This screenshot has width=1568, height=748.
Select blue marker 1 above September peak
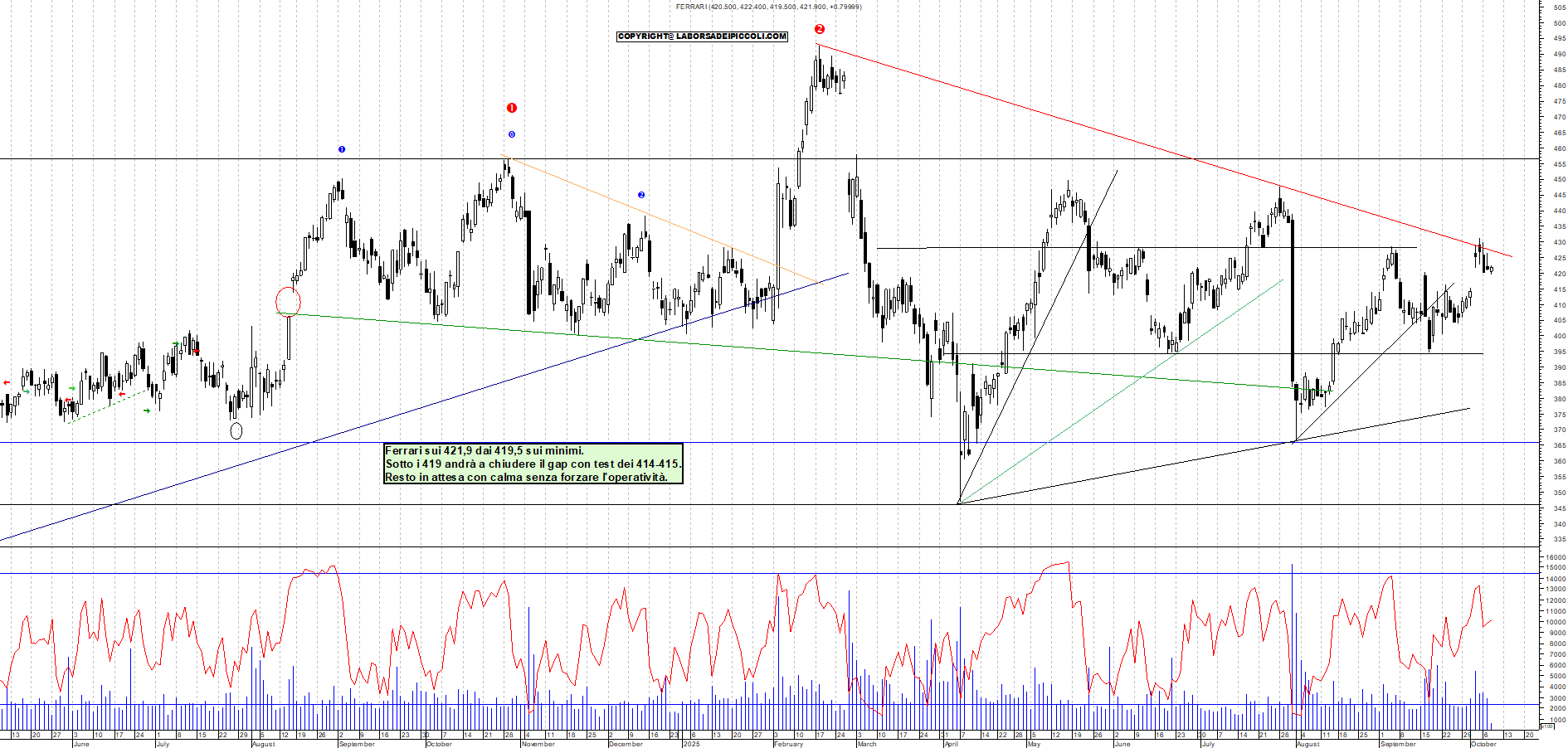[x=342, y=149]
